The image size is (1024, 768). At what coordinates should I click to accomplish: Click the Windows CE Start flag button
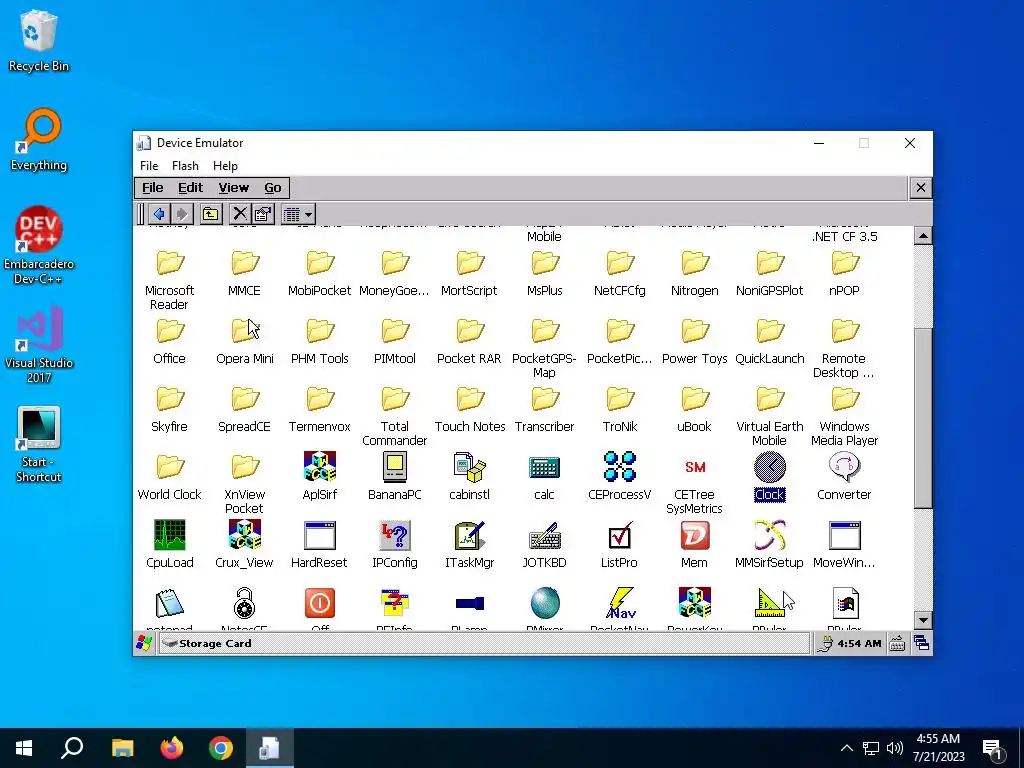tap(144, 643)
